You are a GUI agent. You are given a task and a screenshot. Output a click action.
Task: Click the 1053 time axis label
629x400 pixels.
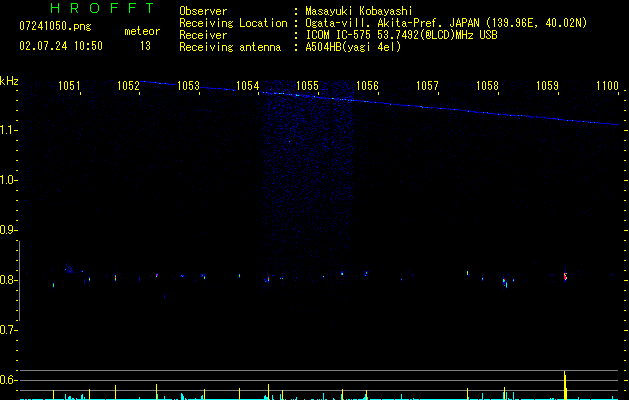(x=188, y=86)
